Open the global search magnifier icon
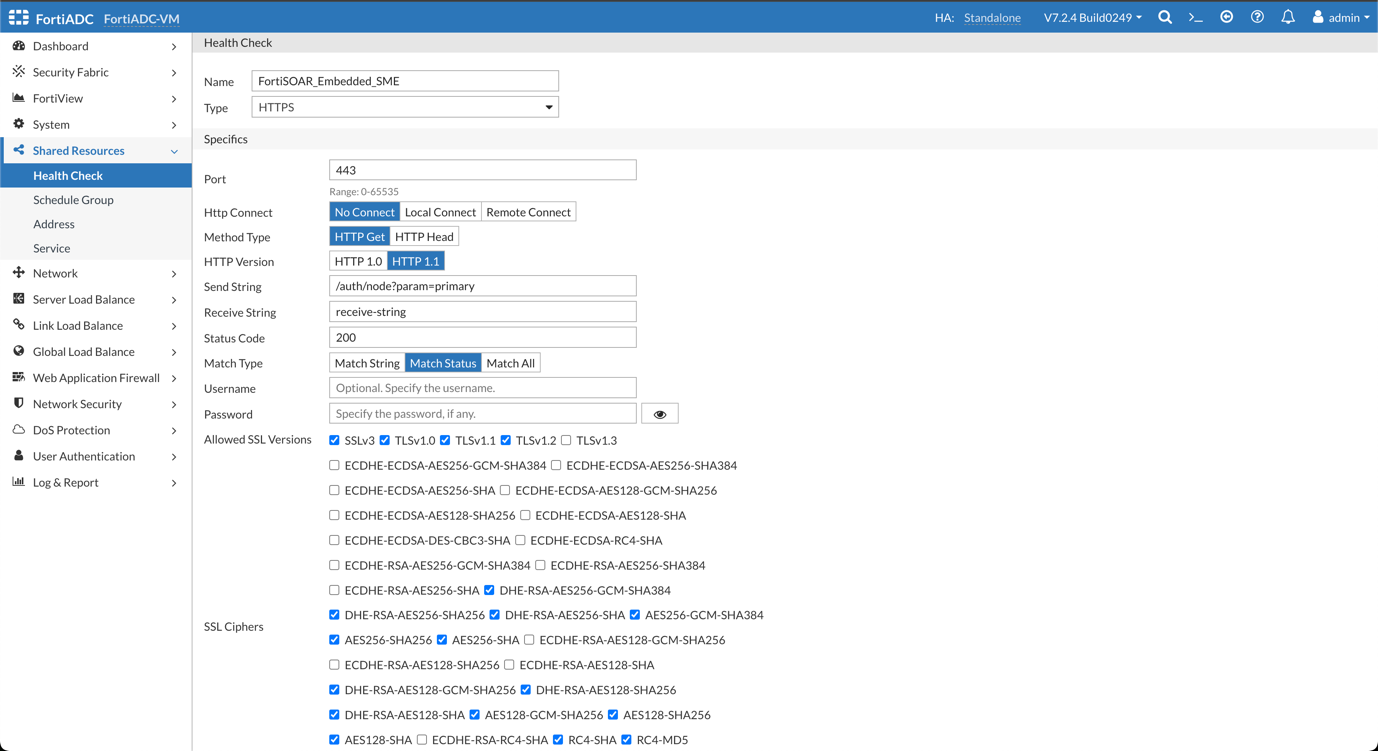1378x751 pixels. click(x=1164, y=17)
